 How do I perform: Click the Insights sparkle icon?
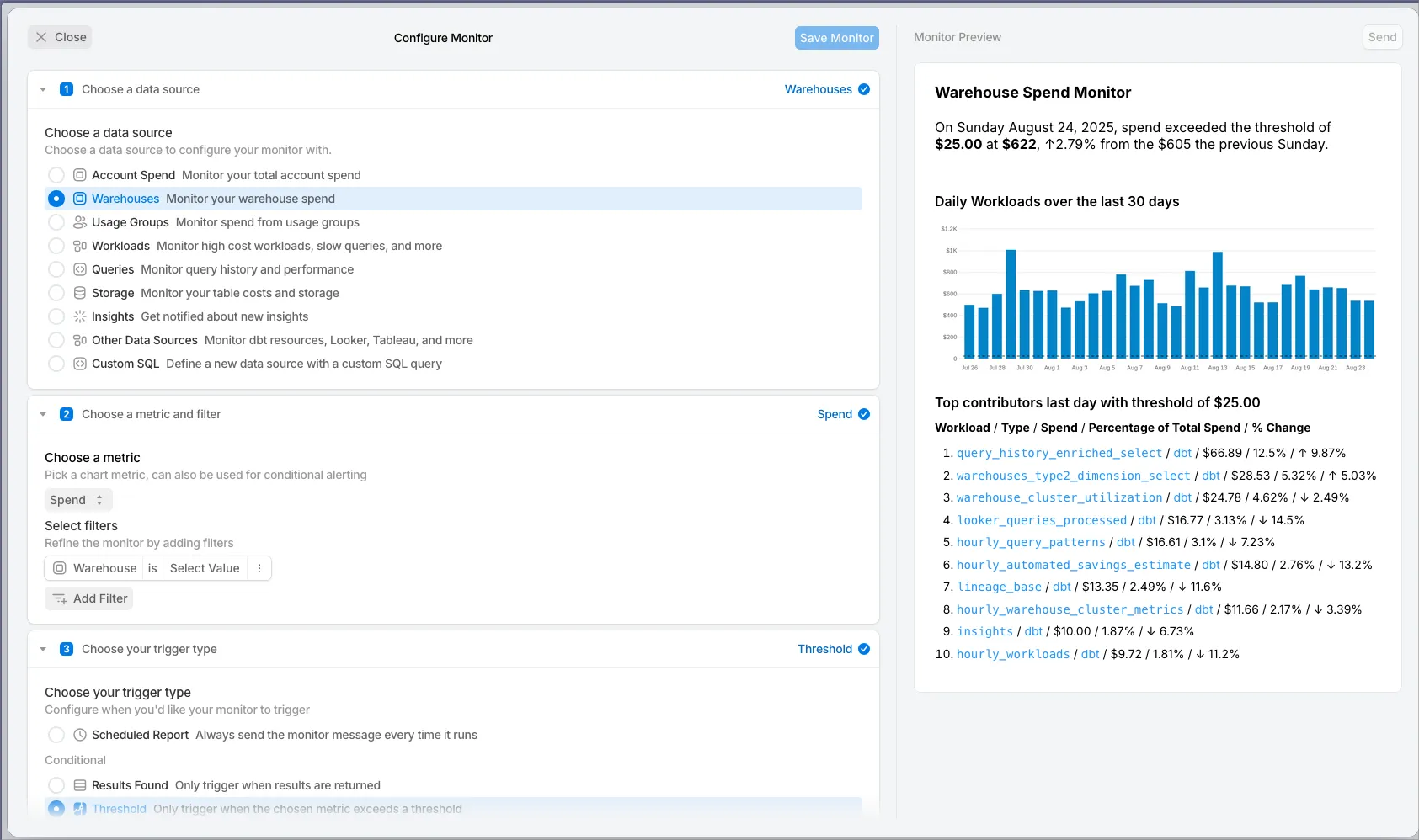pyautogui.click(x=80, y=316)
